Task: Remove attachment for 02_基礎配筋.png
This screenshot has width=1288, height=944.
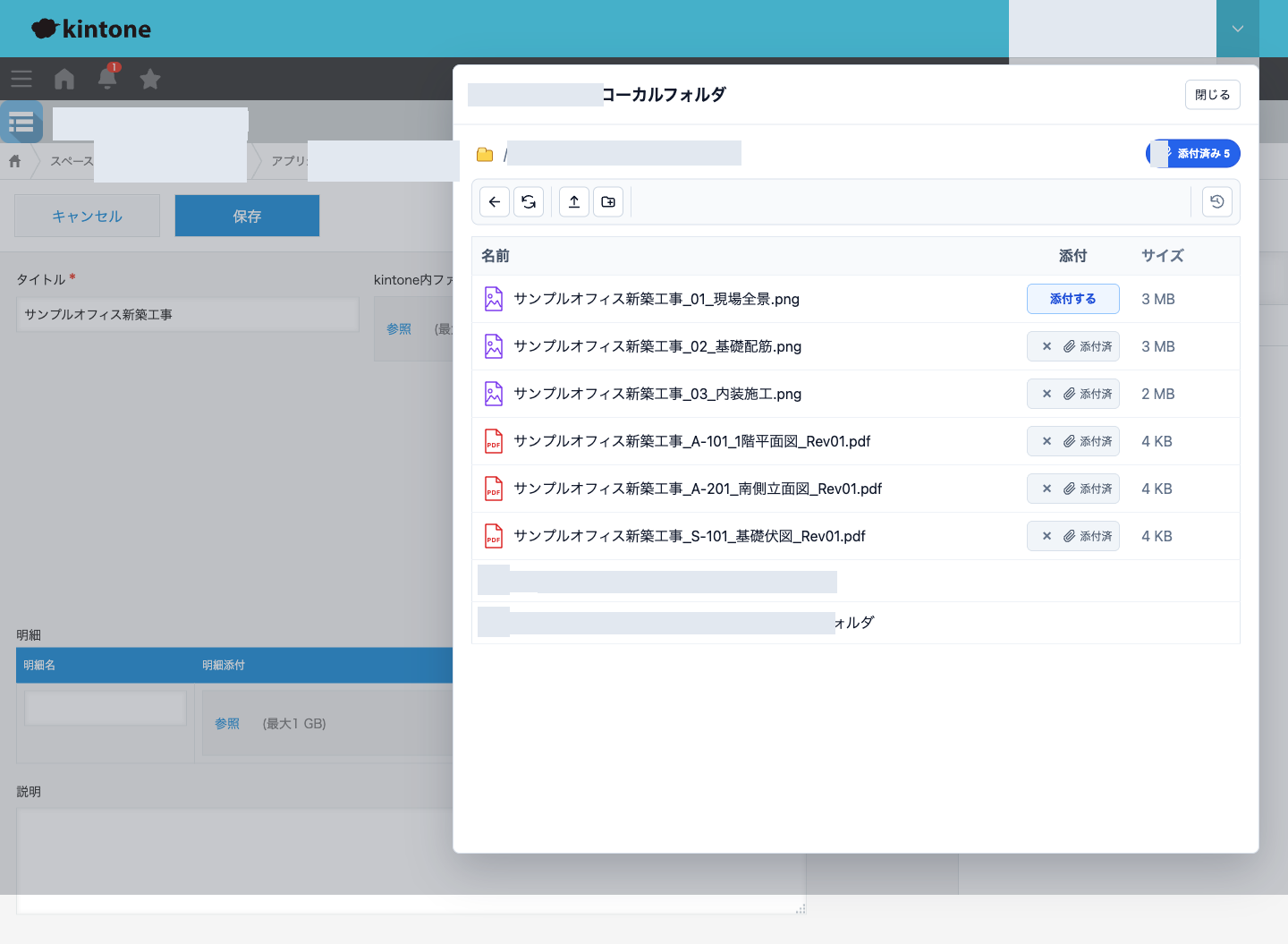Action: click(1046, 346)
